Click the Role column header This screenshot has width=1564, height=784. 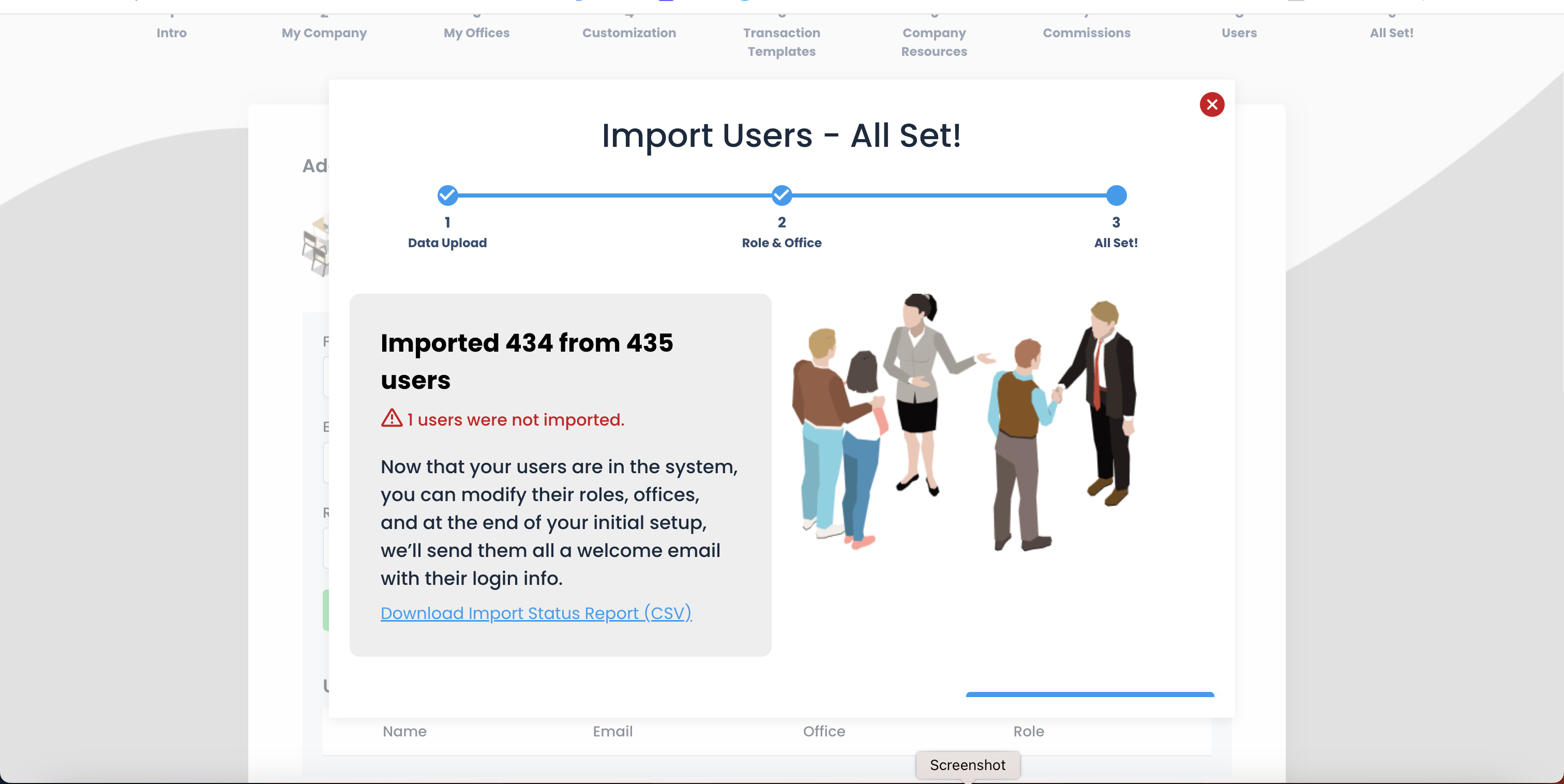[x=1029, y=731]
